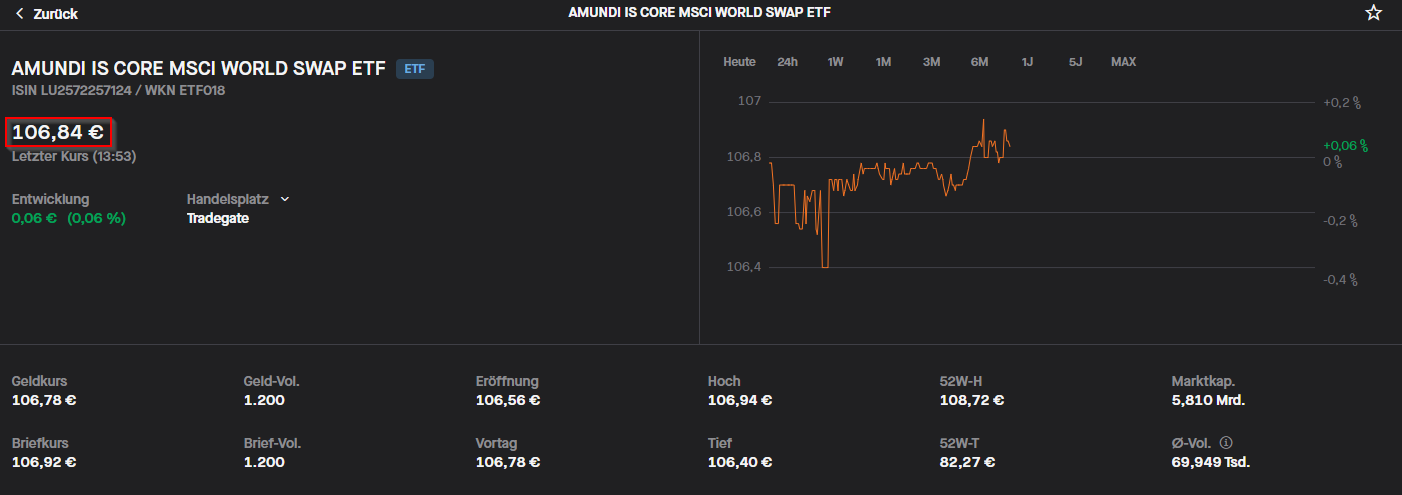Switch chart to 1M range

coord(883,62)
